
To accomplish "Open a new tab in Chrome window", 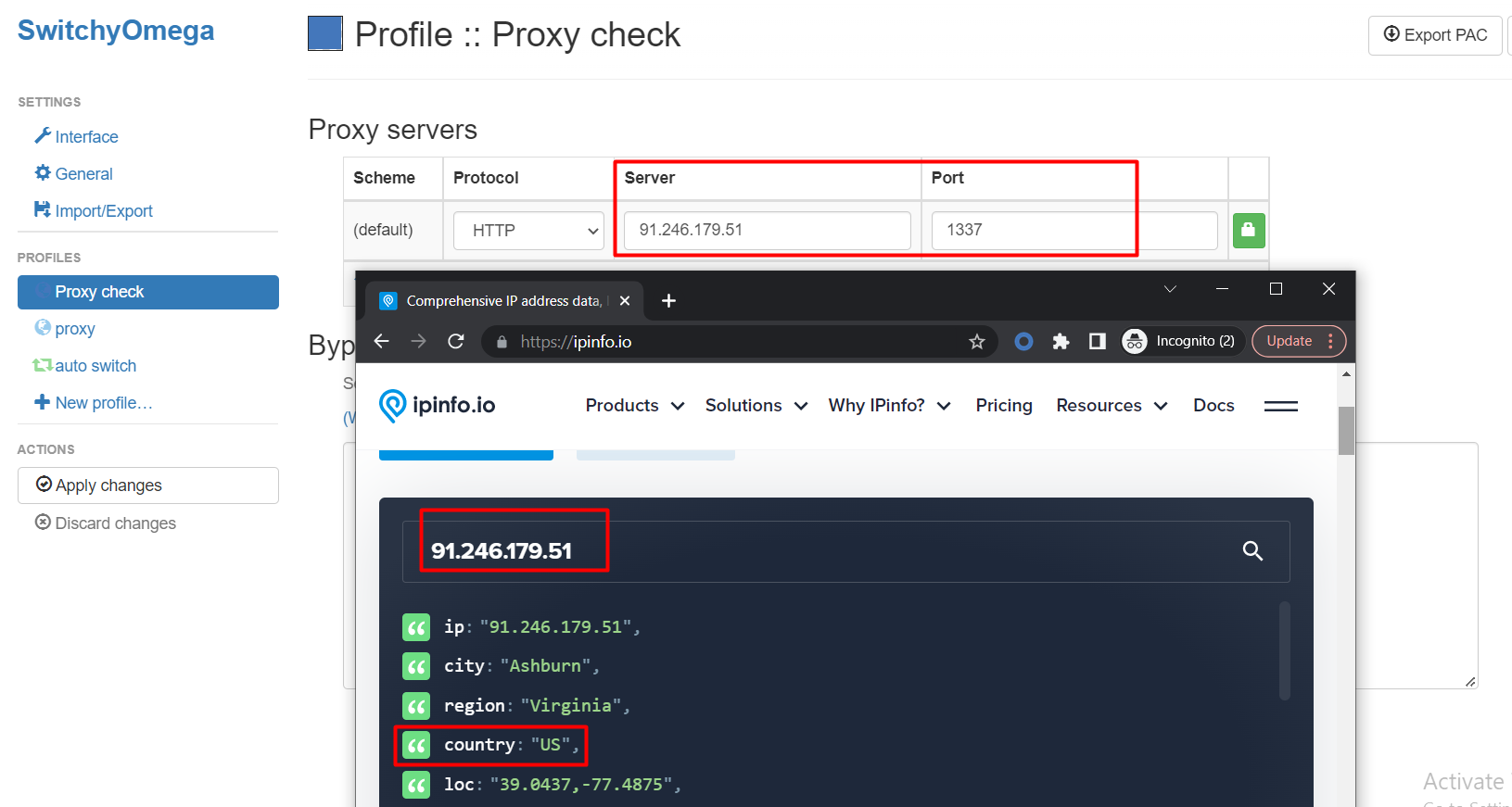I will [x=668, y=301].
